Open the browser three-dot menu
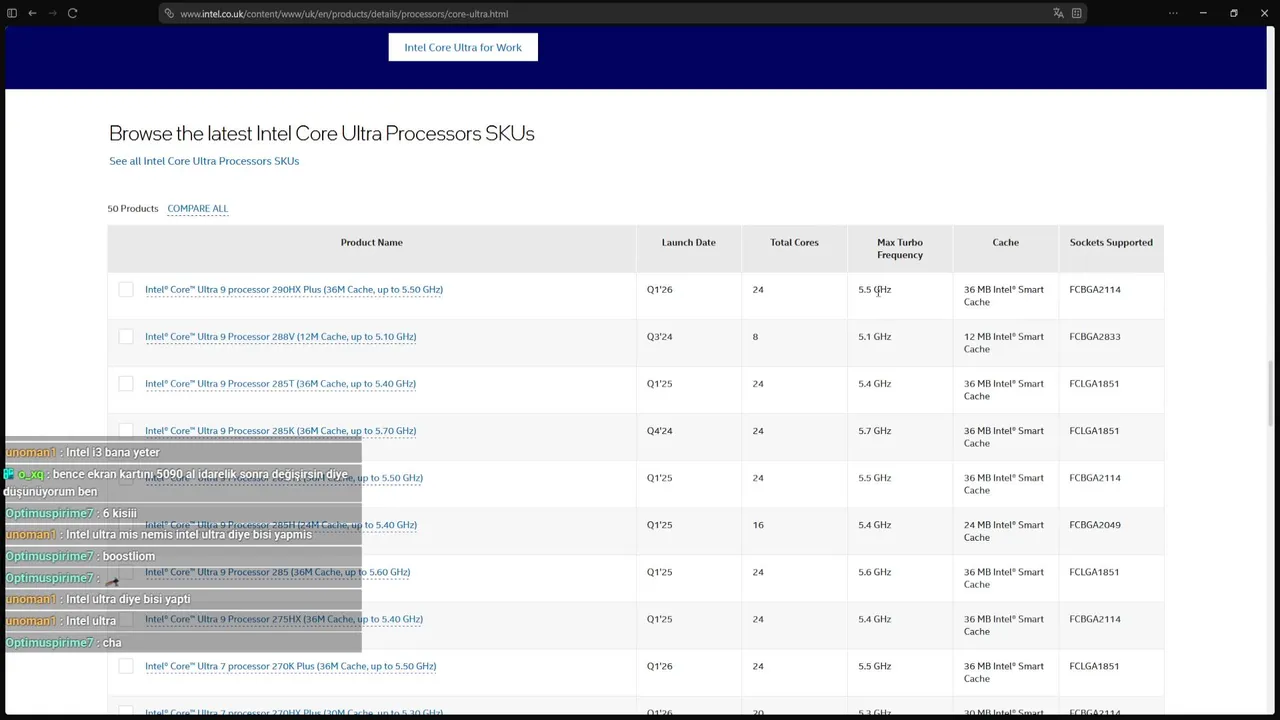Viewport: 1280px width, 720px height. pos(1173,13)
